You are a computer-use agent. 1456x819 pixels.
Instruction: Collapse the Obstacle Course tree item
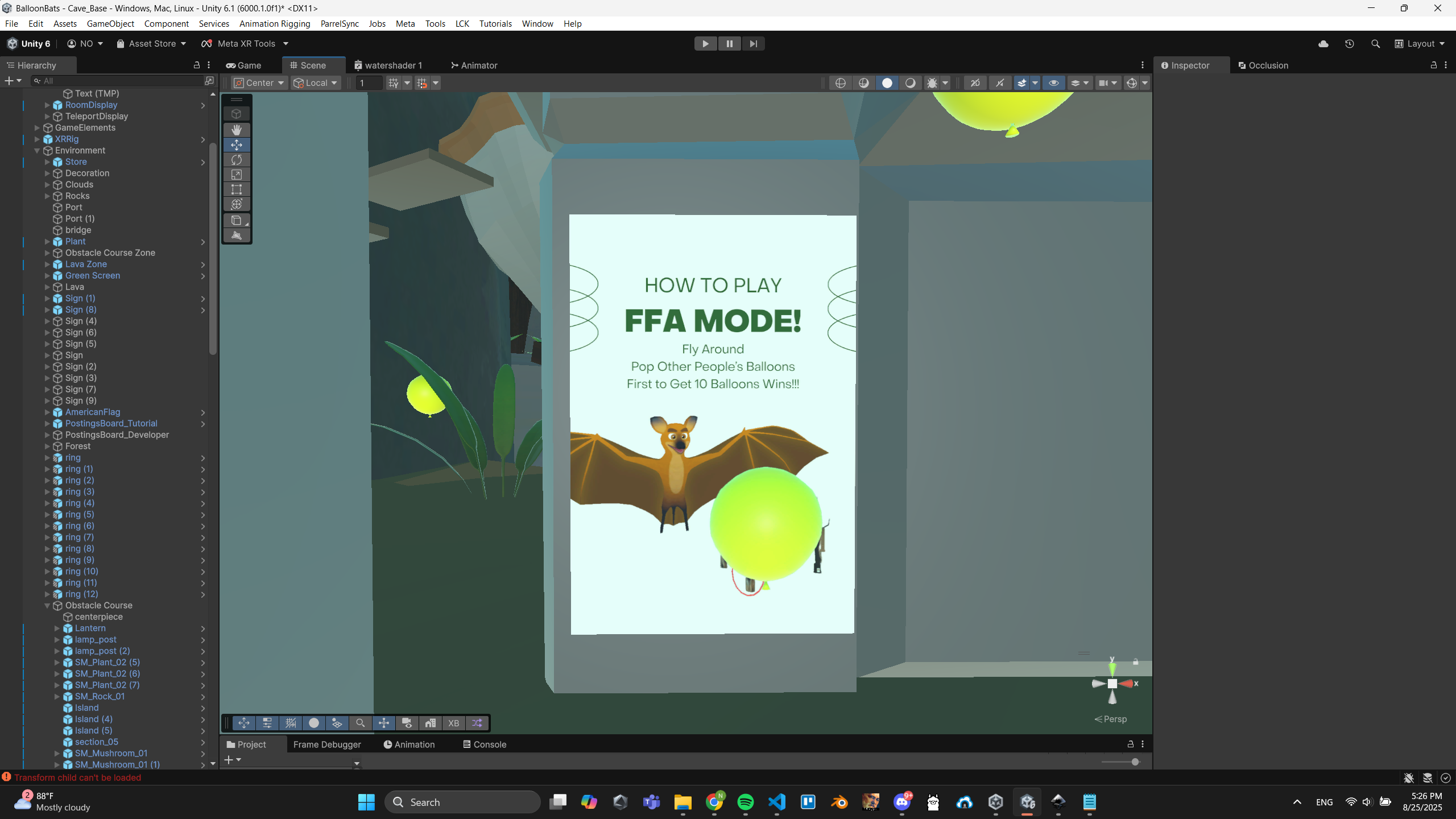47,606
